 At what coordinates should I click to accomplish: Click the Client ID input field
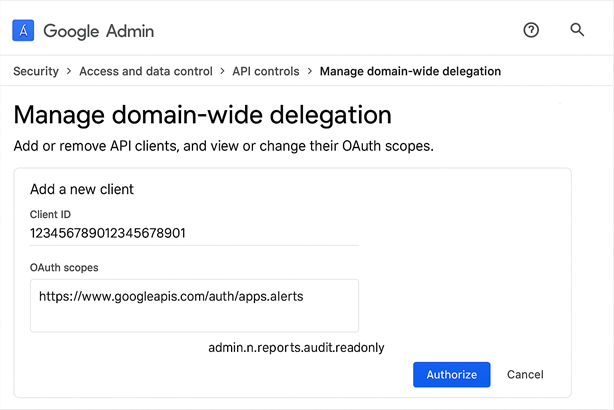(194, 234)
